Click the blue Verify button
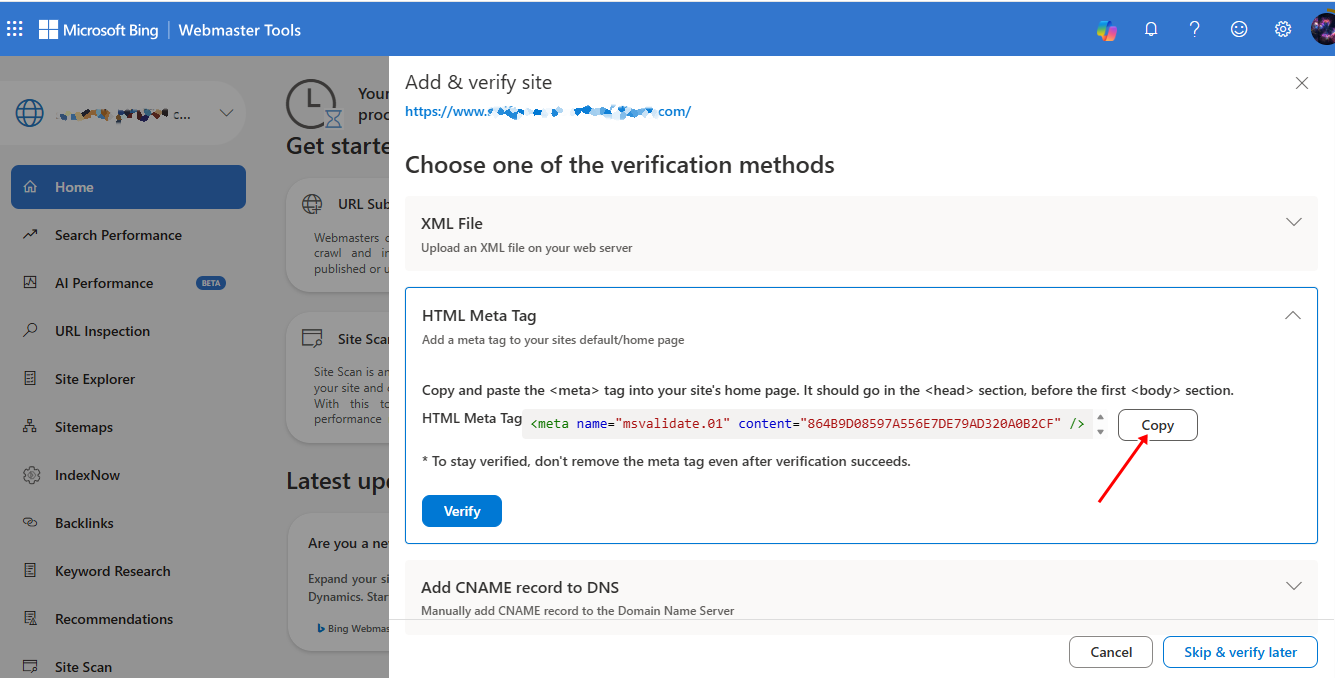 [x=462, y=511]
